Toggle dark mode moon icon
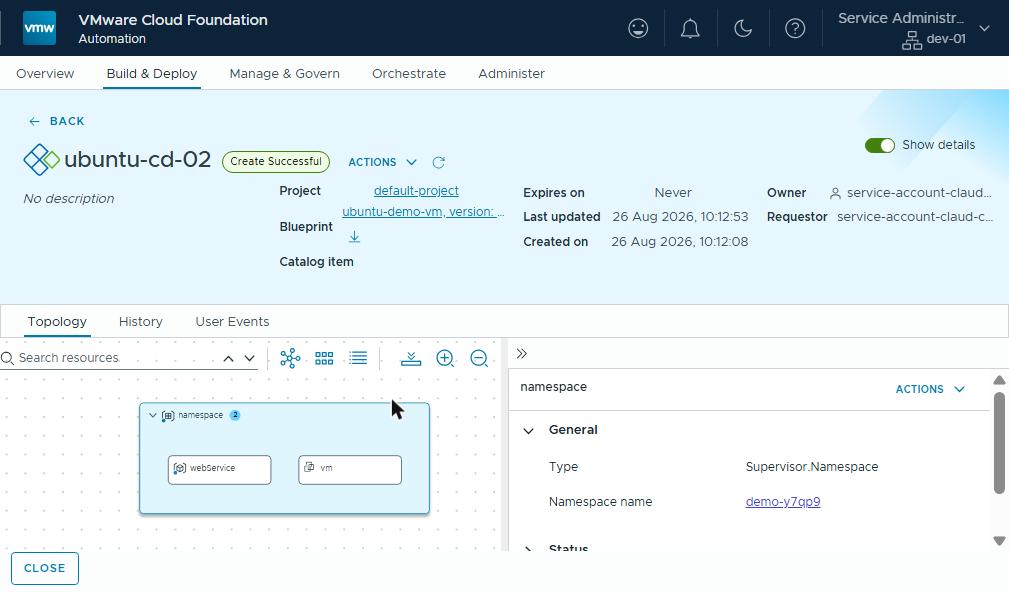Image resolution: width=1009 pixels, height=592 pixels. point(743,28)
